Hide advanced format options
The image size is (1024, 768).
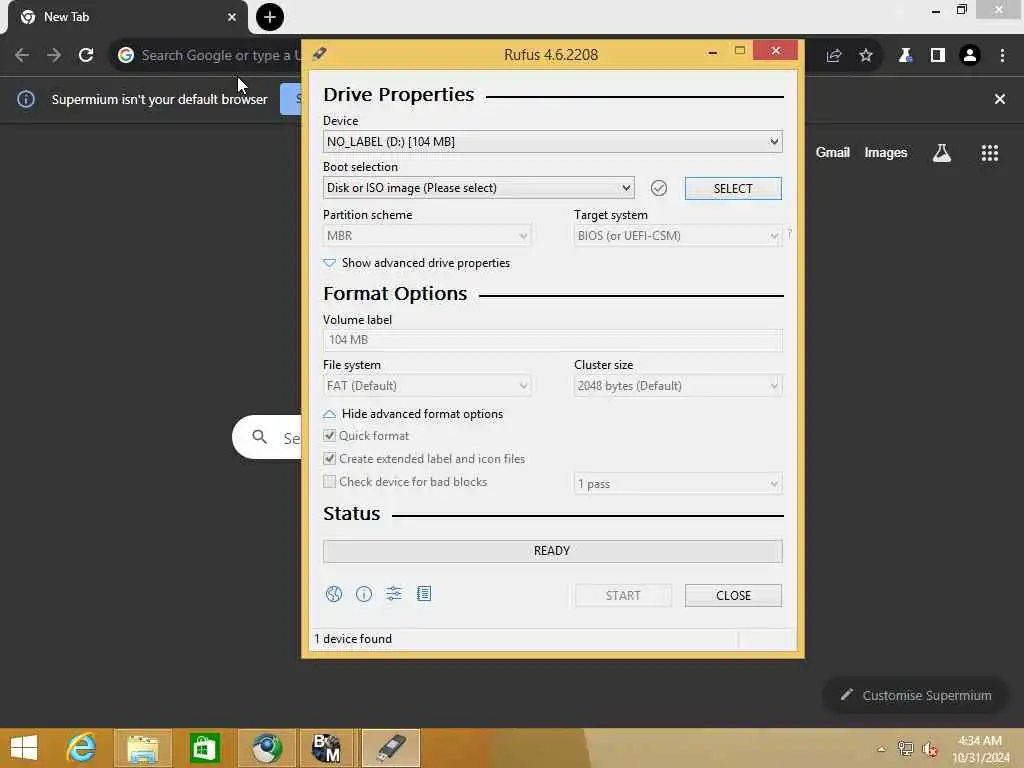coord(413,414)
